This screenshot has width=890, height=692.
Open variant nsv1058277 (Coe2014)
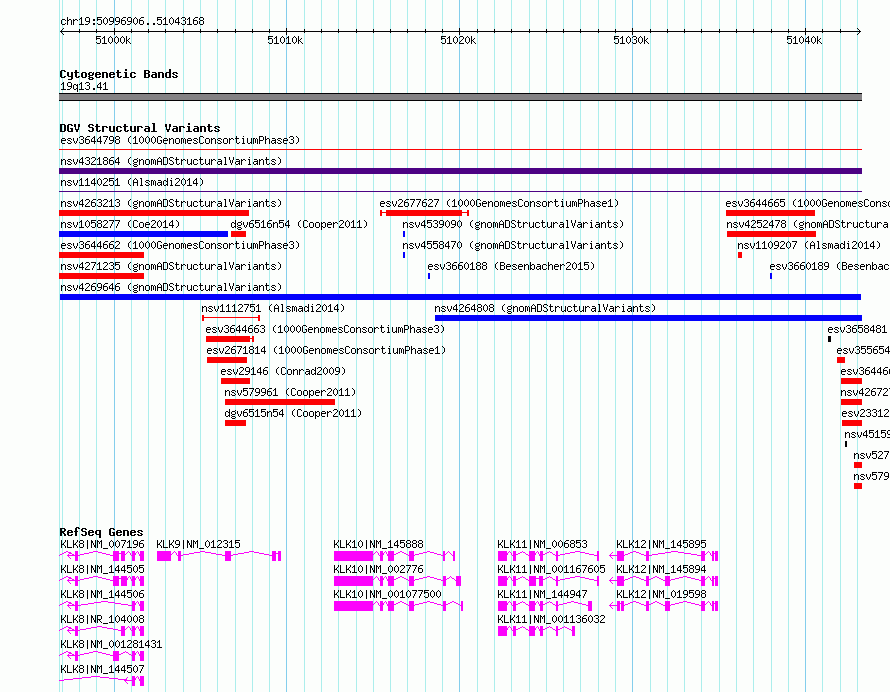pyautogui.click(x=120, y=224)
